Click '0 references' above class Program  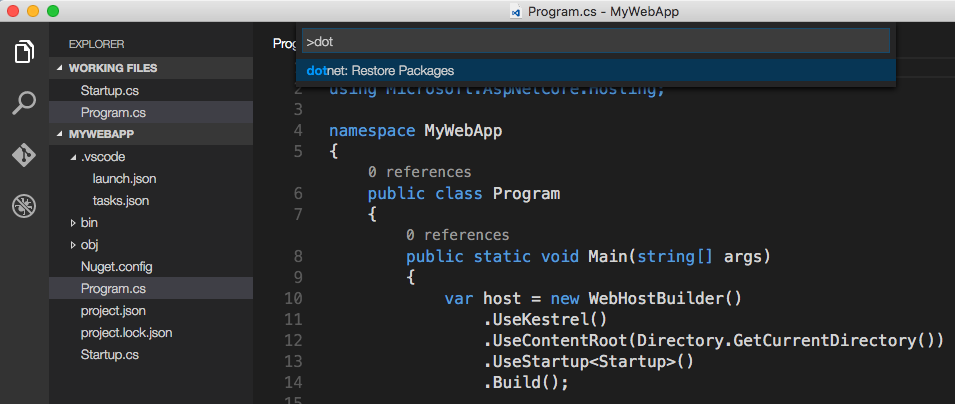point(418,172)
